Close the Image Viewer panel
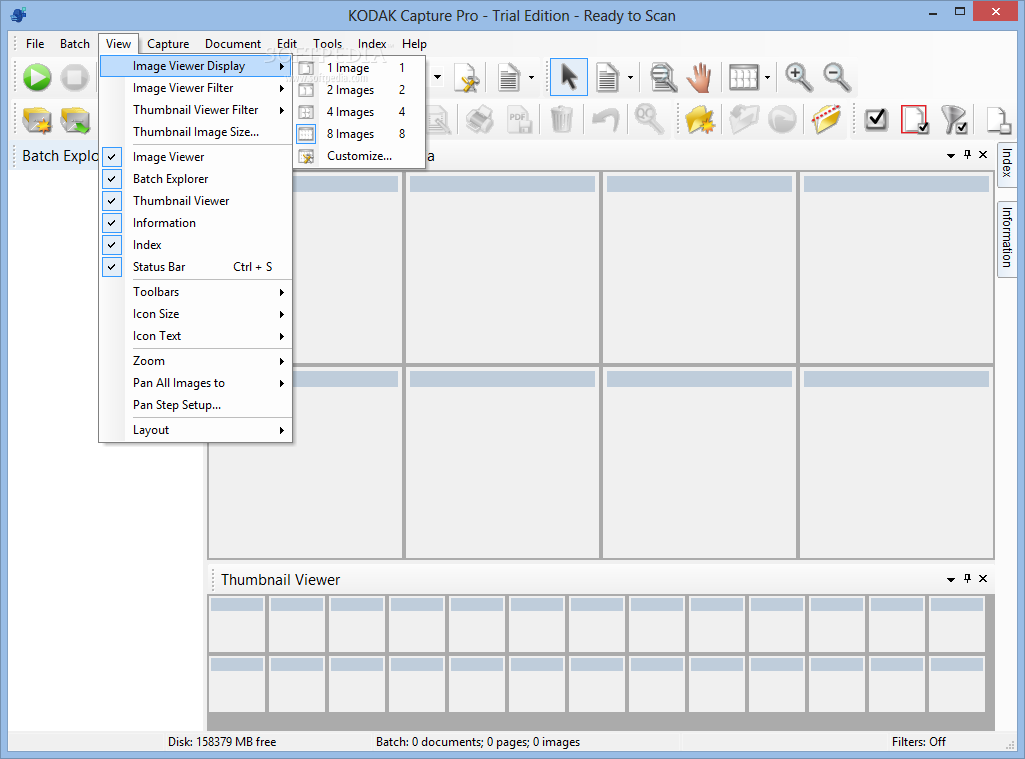The image size is (1025, 759). tap(983, 155)
